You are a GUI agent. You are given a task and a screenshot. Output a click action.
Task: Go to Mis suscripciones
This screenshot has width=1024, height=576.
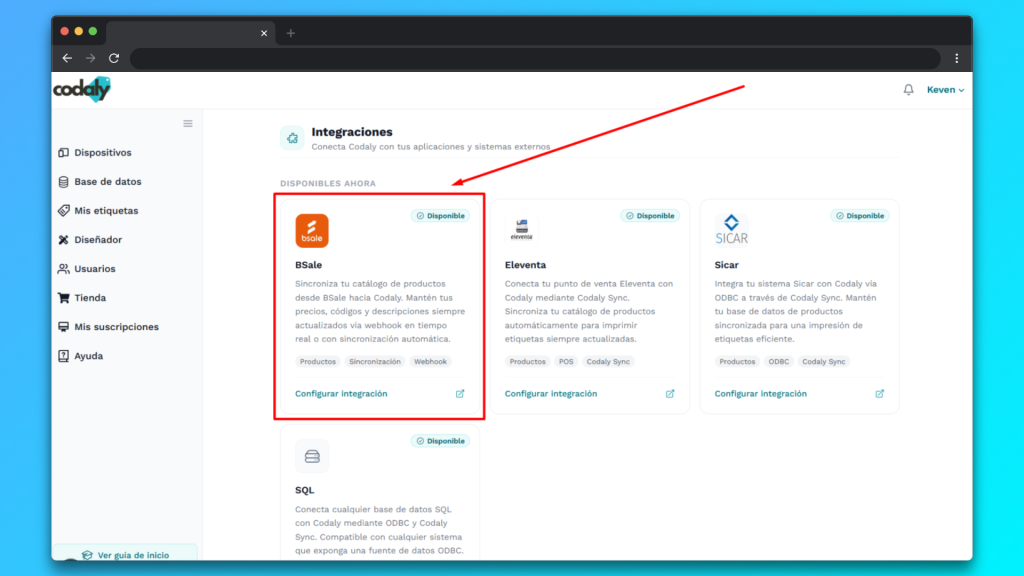pyautogui.click(x=116, y=327)
